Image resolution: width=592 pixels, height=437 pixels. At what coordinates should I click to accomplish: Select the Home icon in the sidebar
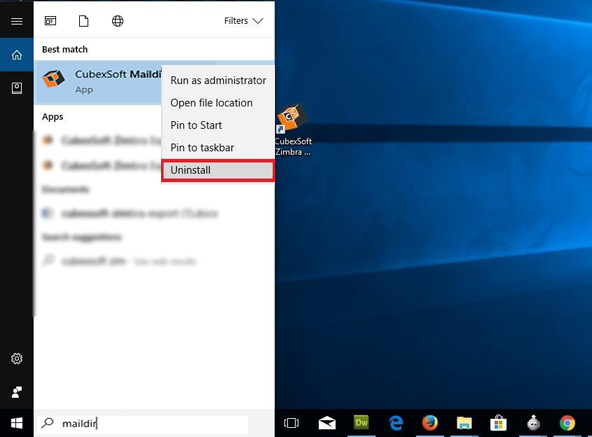point(17,55)
